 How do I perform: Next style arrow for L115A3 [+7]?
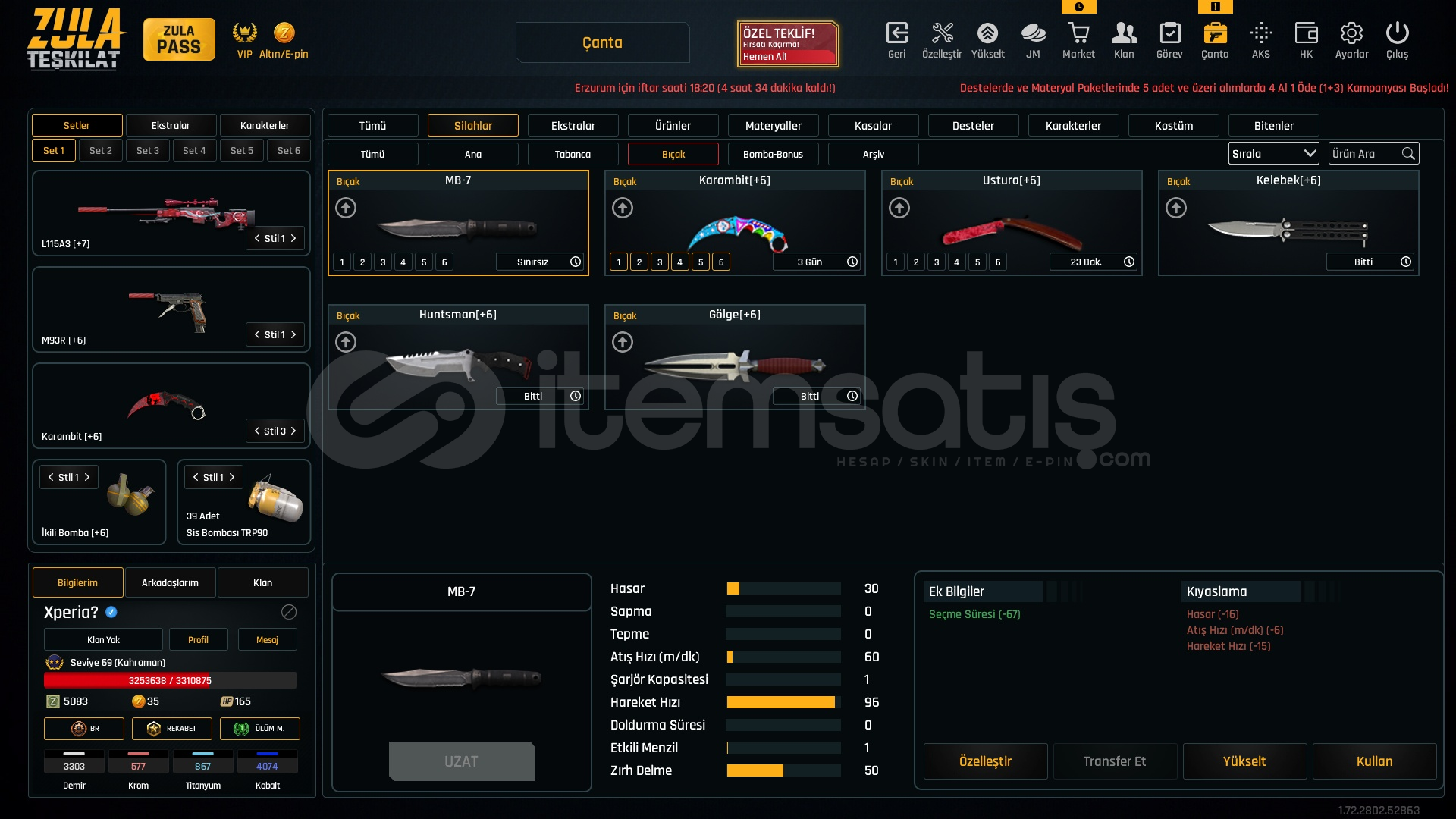(293, 238)
